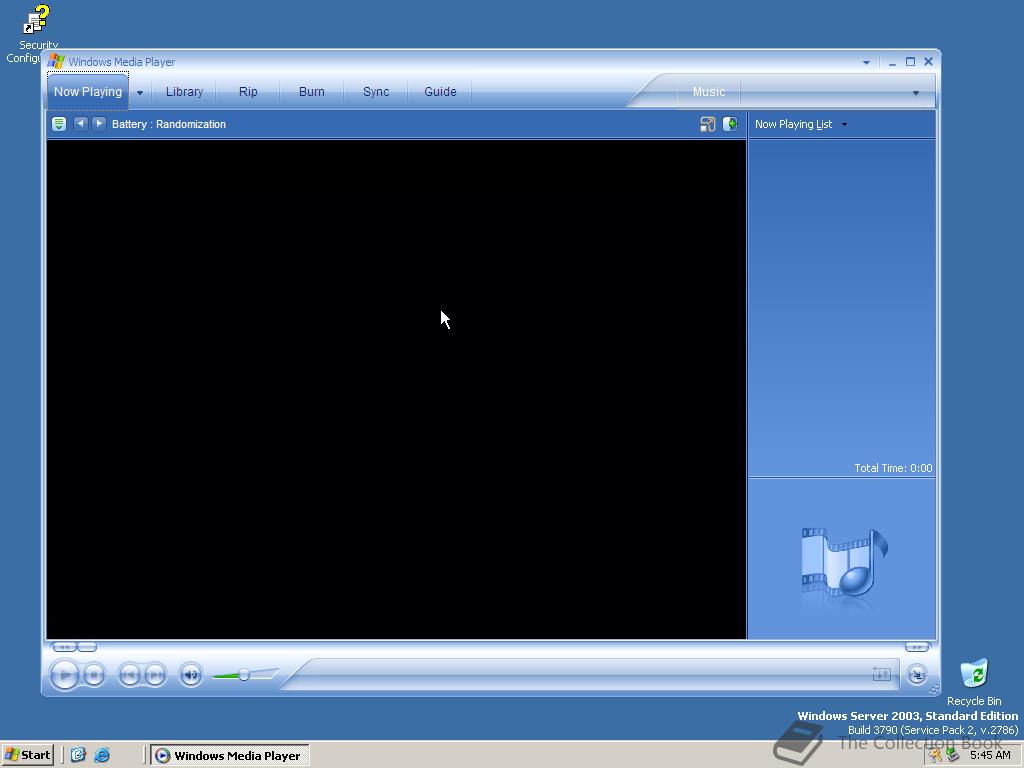Maximize the Windows Media Player window
Viewport: 1024px width, 768px height.
click(x=910, y=62)
